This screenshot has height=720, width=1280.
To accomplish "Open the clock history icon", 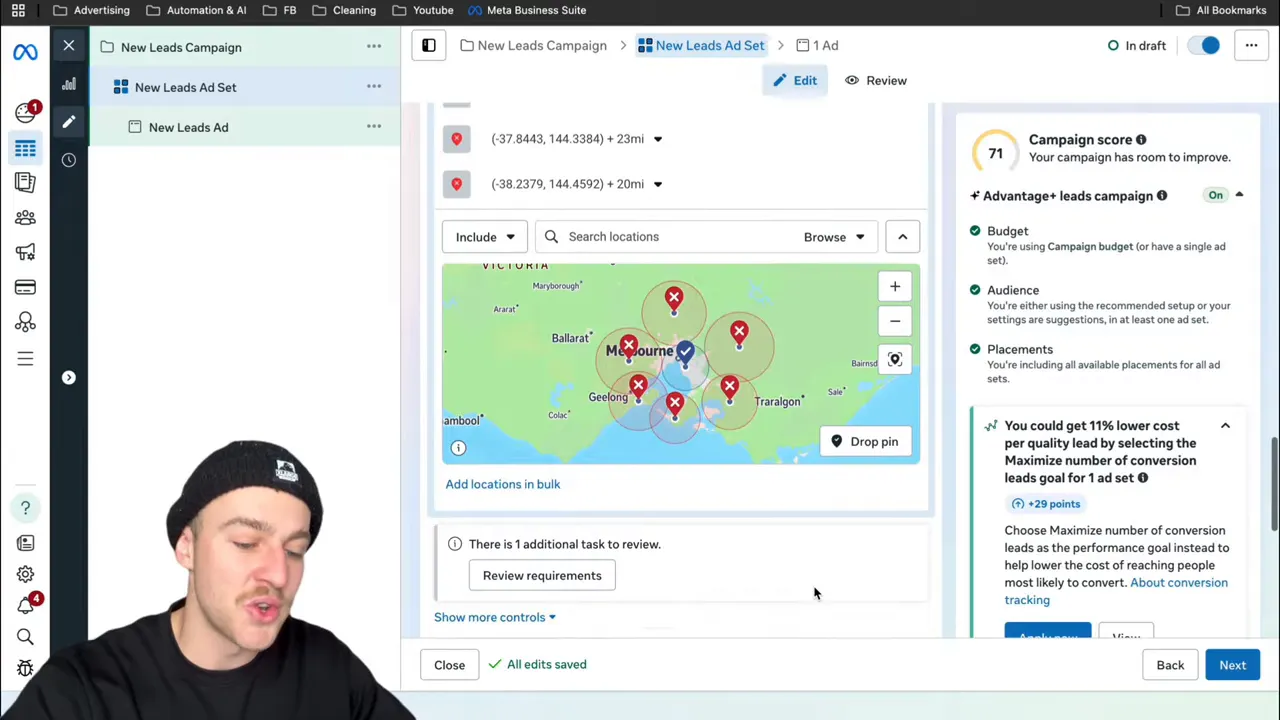I will pos(69,160).
